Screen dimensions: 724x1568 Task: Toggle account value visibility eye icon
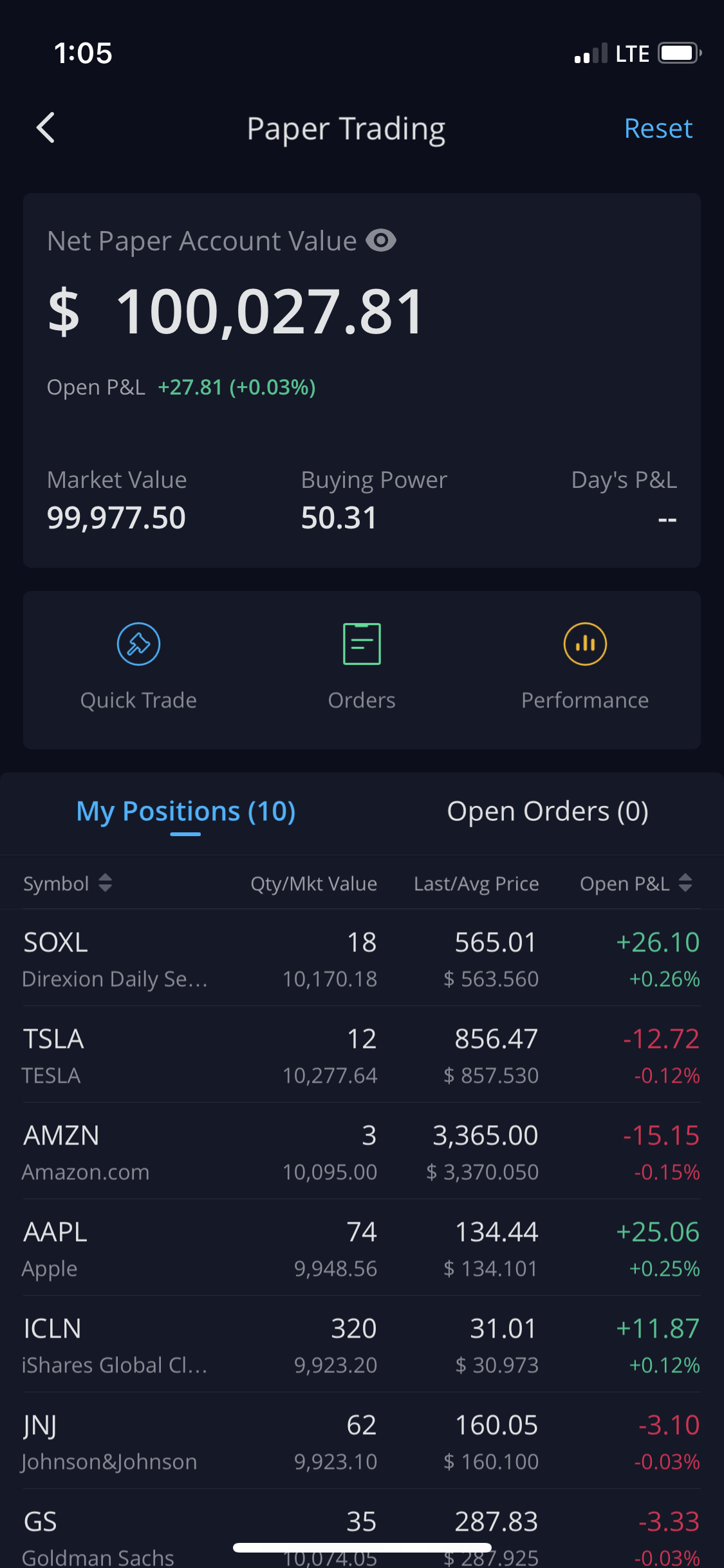pyautogui.click(x=381, y=241)
